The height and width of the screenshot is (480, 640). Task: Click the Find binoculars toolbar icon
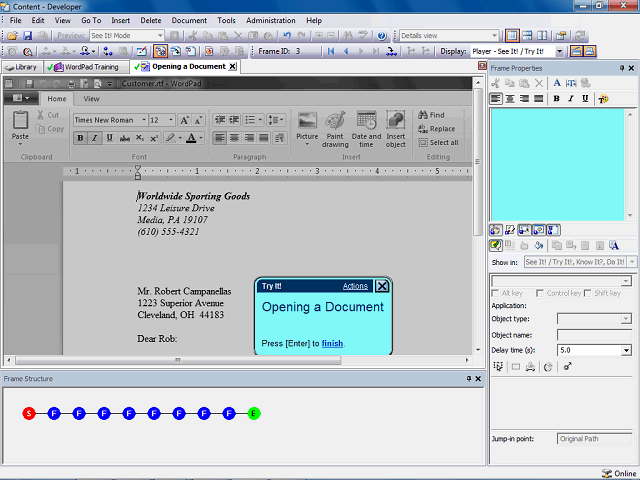pos(348,36)
